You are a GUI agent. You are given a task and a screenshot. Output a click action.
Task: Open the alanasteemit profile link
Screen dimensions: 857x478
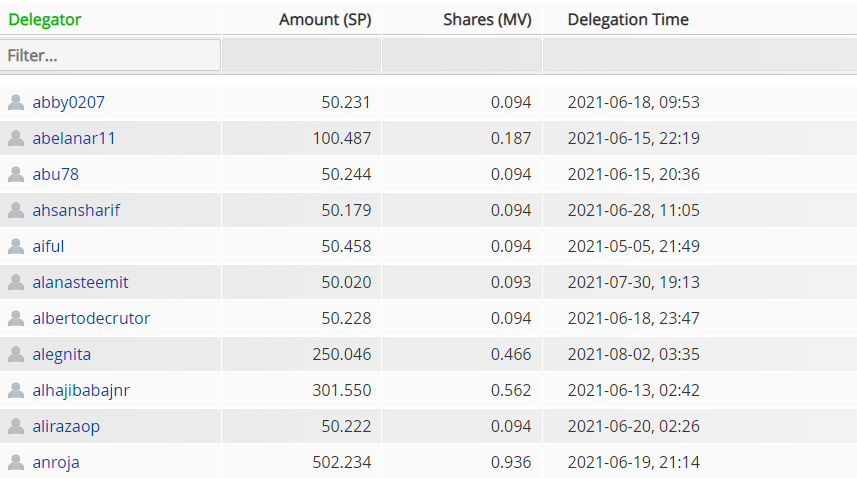(x=80, y=282)
